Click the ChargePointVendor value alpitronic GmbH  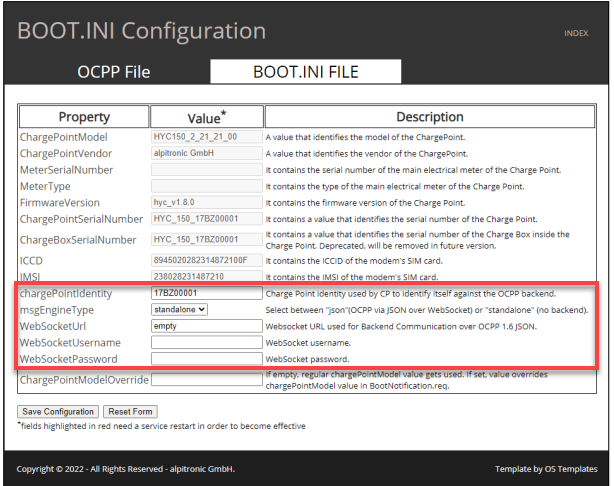pos(207,153)
